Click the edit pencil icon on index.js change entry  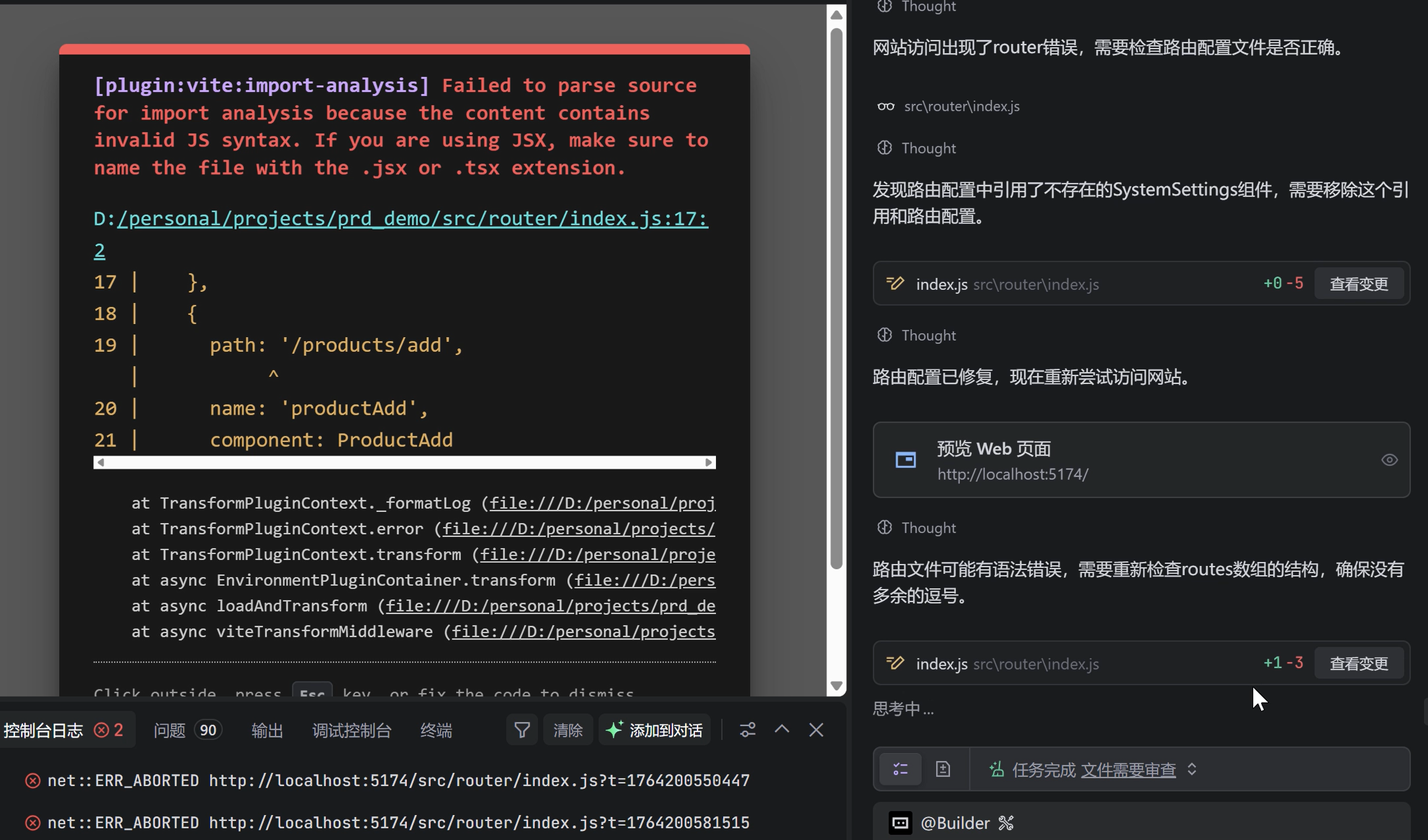click(895, 283)
